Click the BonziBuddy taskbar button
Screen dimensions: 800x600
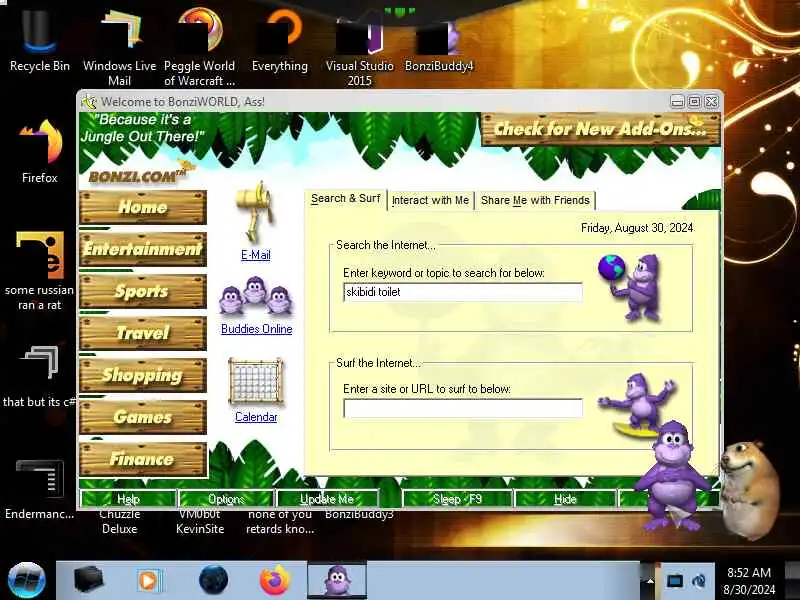(337, 581)
